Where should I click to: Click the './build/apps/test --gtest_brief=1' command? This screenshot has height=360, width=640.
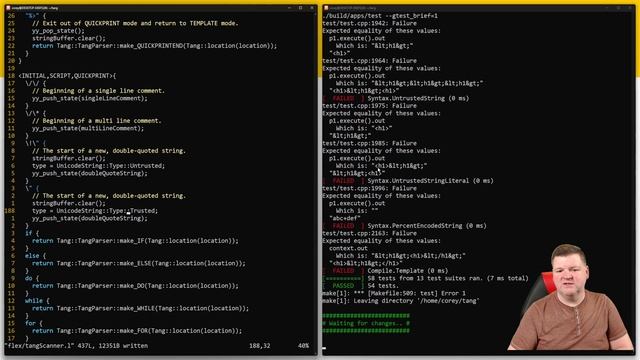(x=380, y=16)
